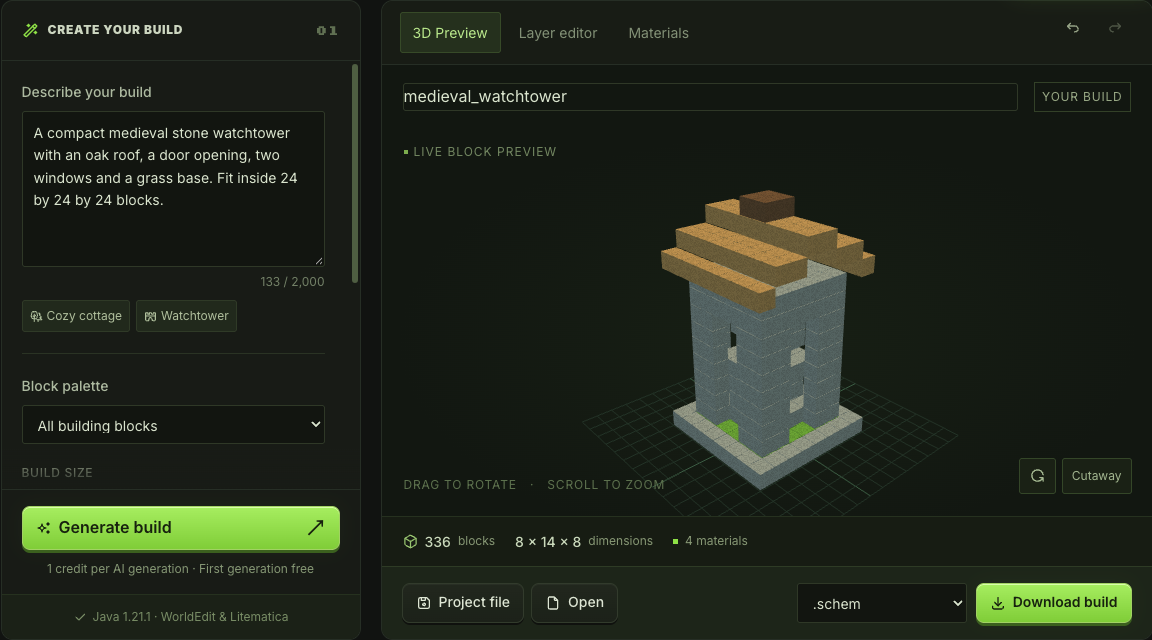Click the Download build button
Viewport: 1152px width, 640px height.
point(1054,603)
